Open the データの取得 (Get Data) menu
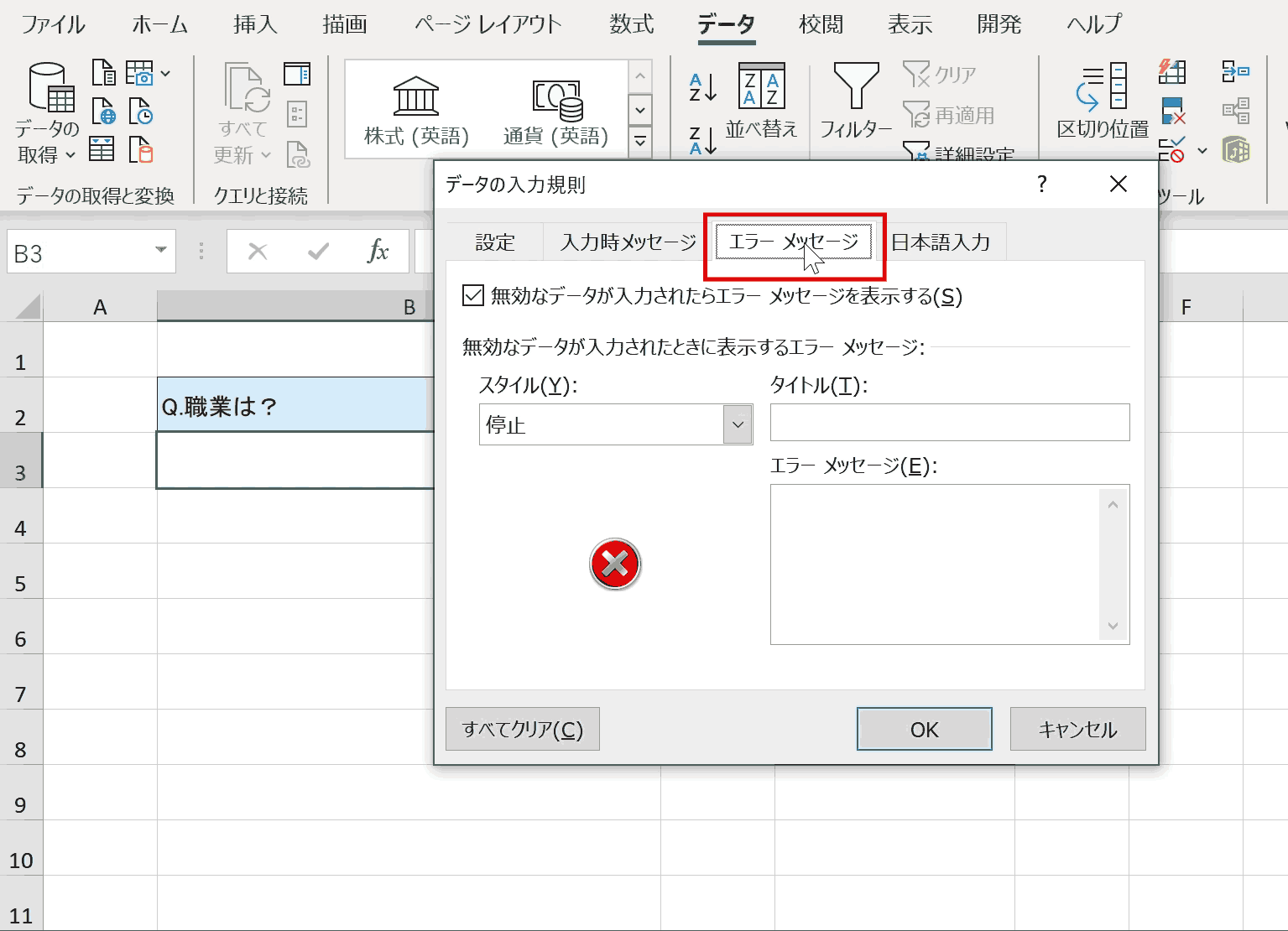 tap(48, 113)
